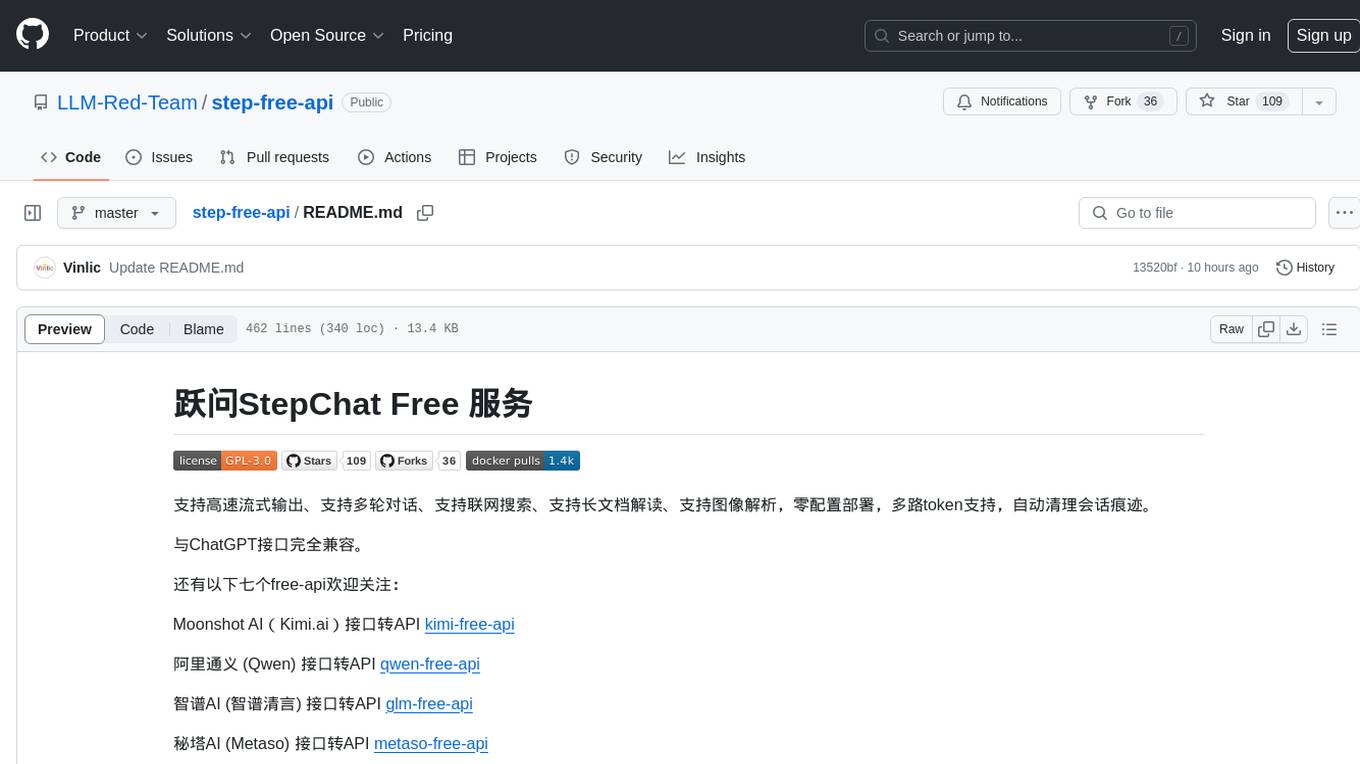This screenshot has height=764, width=1360.
Task: Switch to the Code tab
Action: click(71, 157)
